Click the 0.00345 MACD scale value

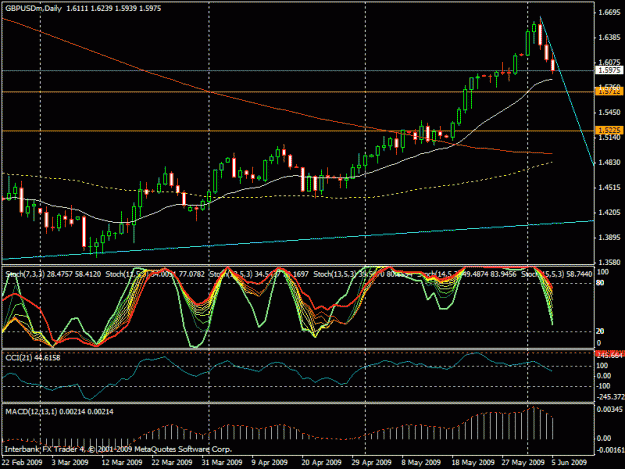tap(610, 409)
